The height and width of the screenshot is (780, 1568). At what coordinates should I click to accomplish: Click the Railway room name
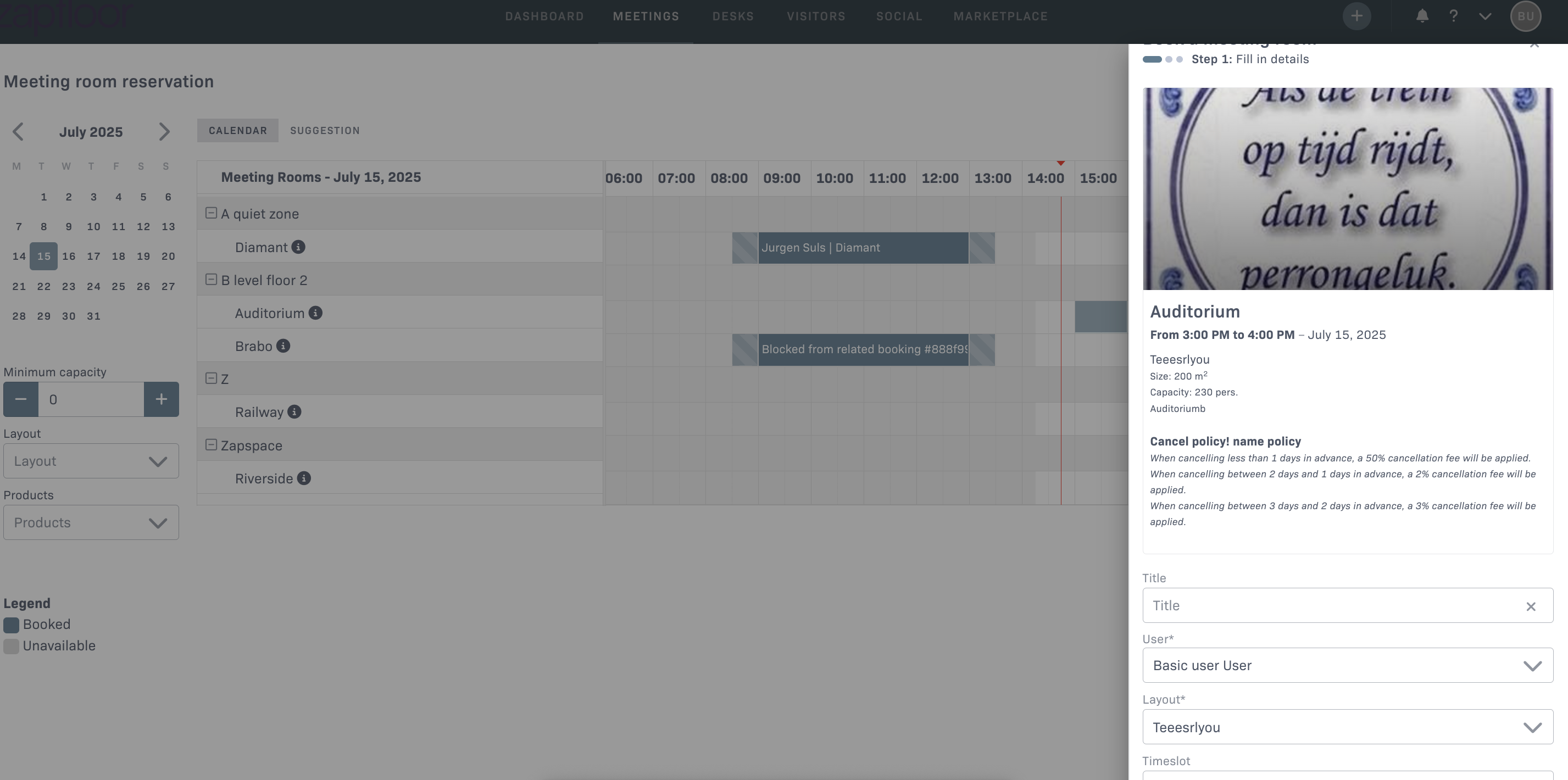point(259,412)
